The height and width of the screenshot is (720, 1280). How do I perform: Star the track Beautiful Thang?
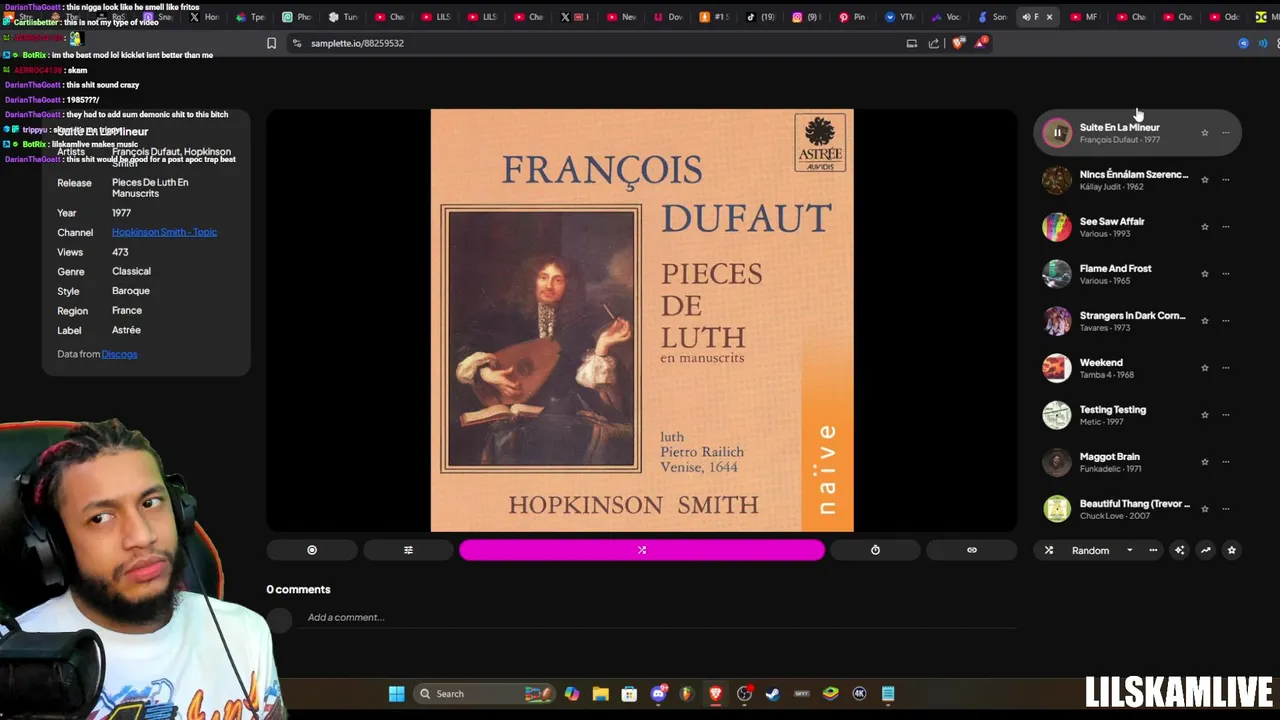click(1205, 509)
